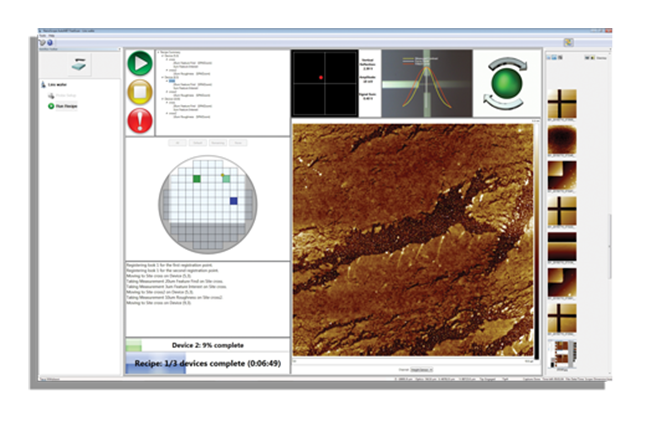The image size is (647, 426).
Task: Select the light green wafer die
Action: click(226, 178)
